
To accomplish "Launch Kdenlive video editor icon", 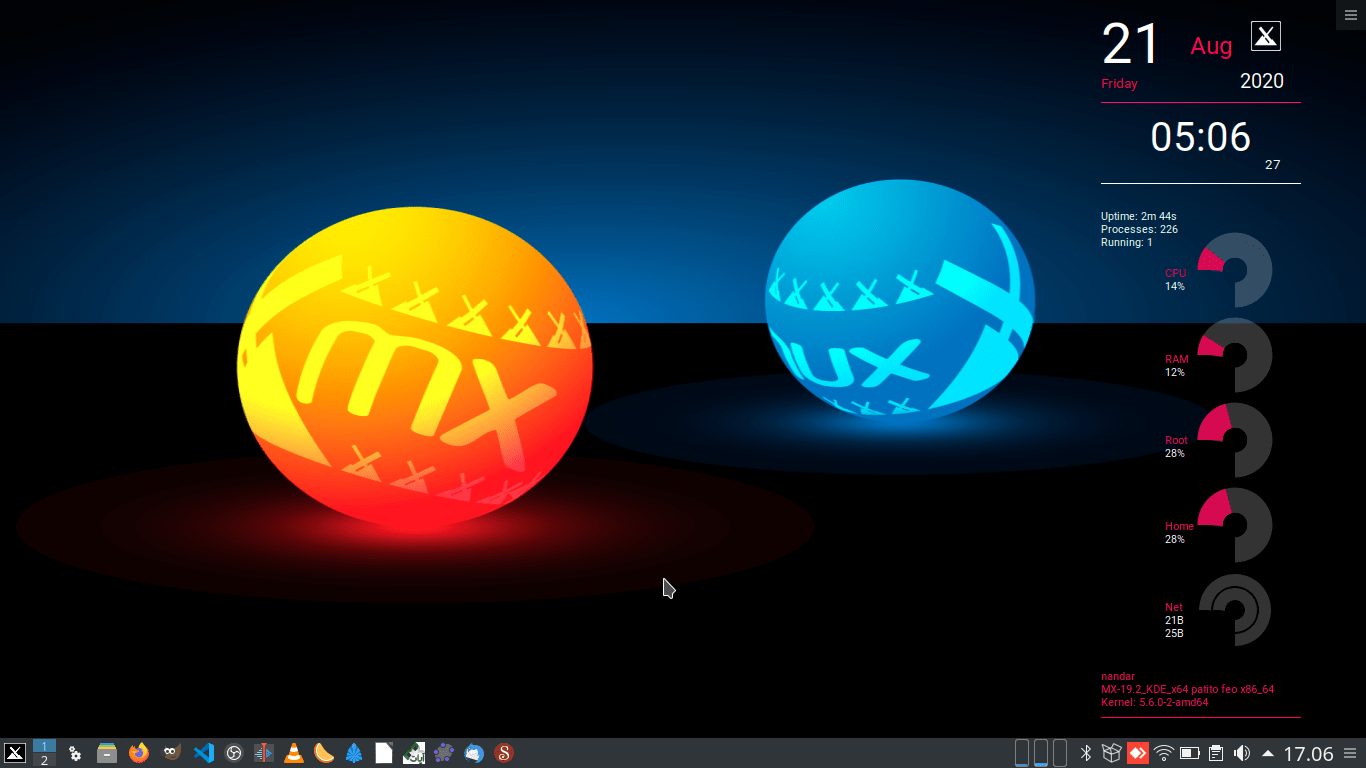I will pyautogui.click(x=264, y=753).
